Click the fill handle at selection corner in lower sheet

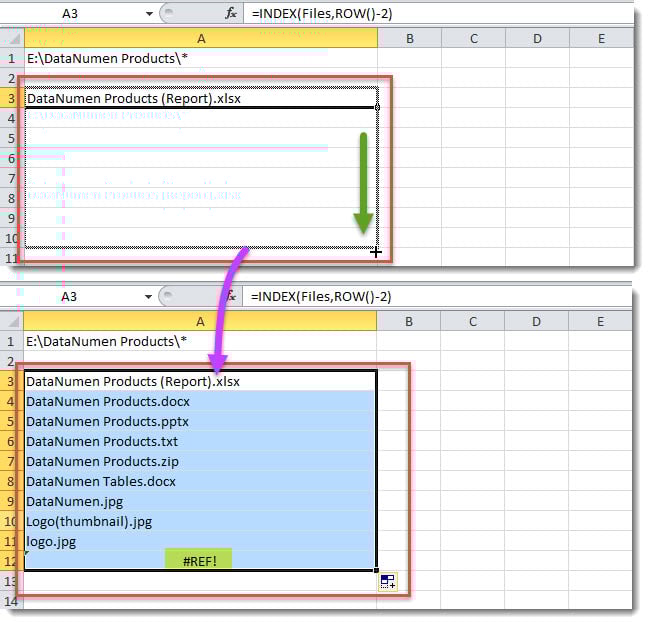(x=376, y=570)
